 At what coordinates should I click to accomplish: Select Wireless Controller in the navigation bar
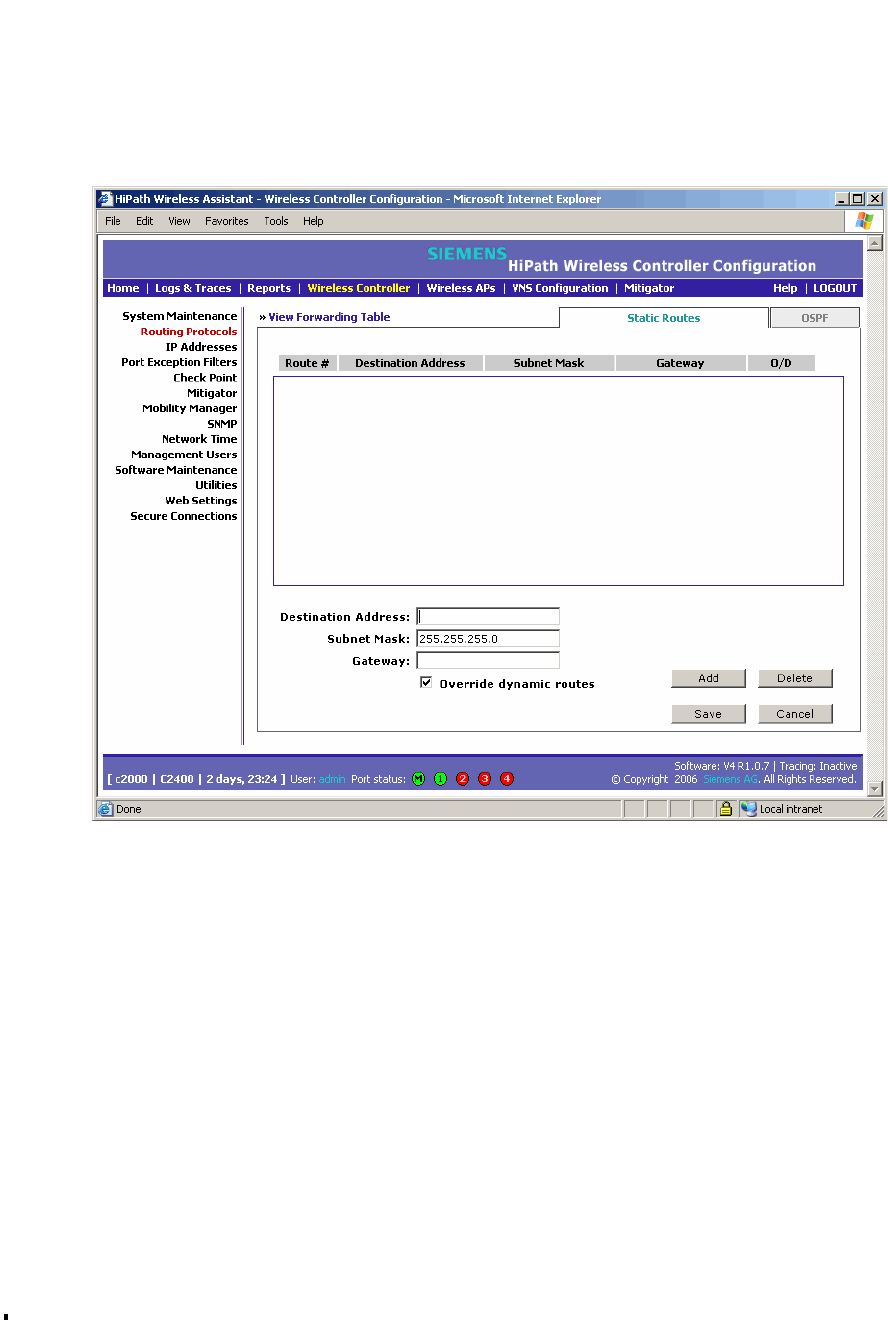click(359, 288)
